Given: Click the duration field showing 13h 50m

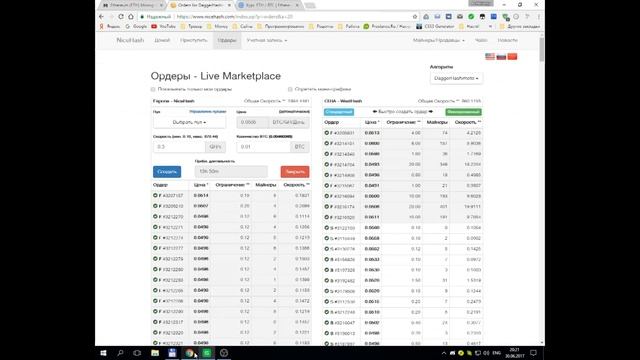Looking at the screenshot, I should click(231, 171).
